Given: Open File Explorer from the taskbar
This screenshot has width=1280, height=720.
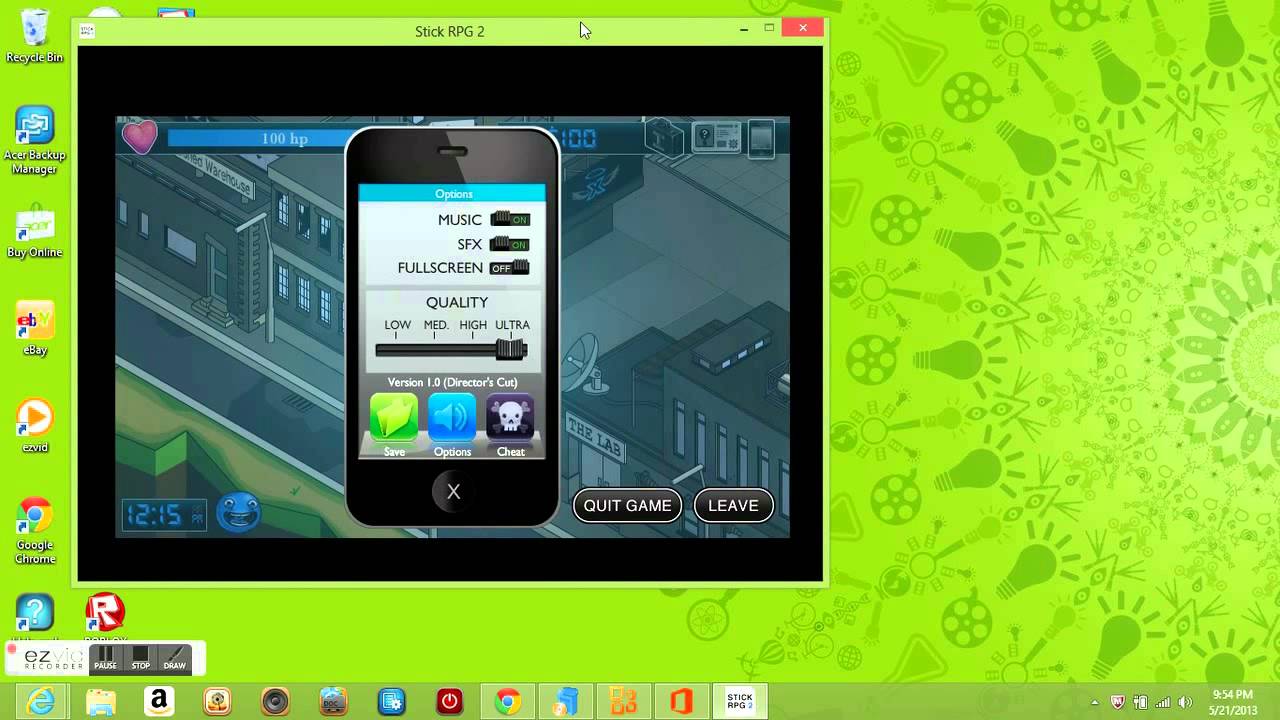Looking at the screenshot, I should click(x=100, y=702).
